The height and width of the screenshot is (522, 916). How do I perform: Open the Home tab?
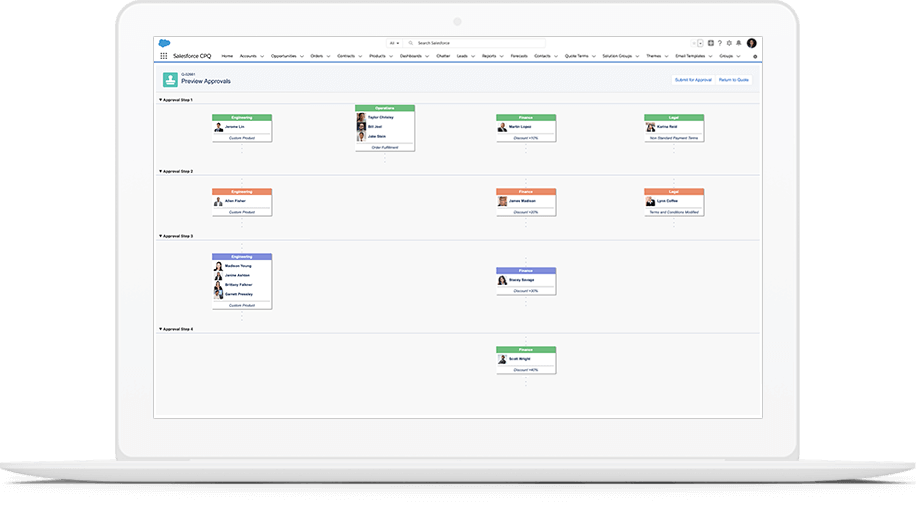(227, 56)
